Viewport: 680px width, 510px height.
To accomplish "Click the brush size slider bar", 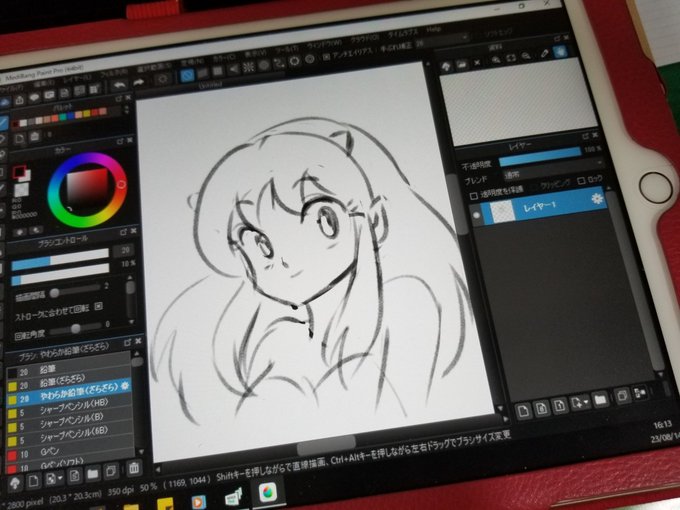I will 60,259.
